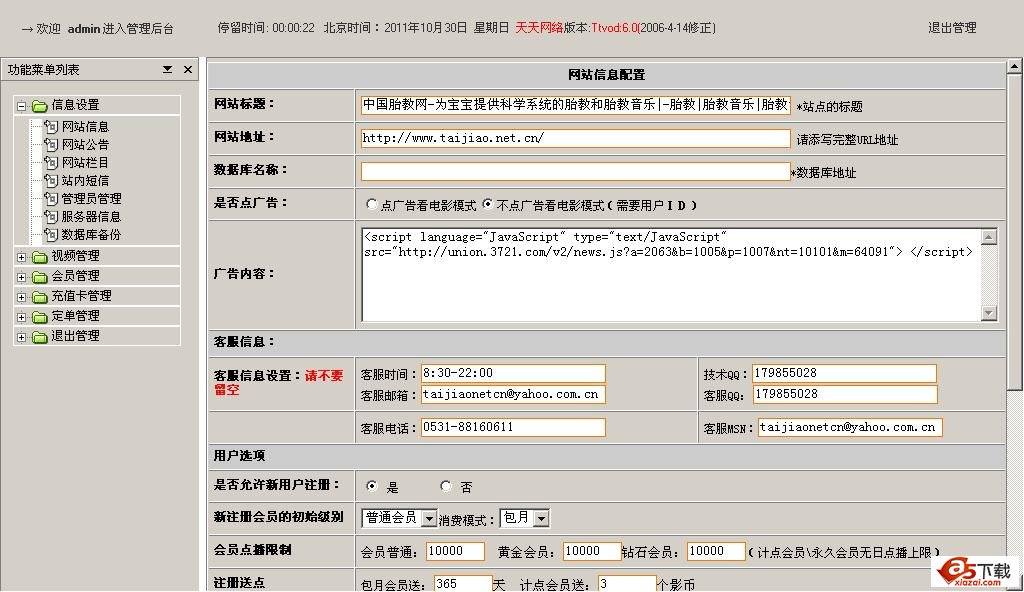
Task: Click the main page scrollbar up arrow
Action: pyautogui.click(x=1014, y=66)
